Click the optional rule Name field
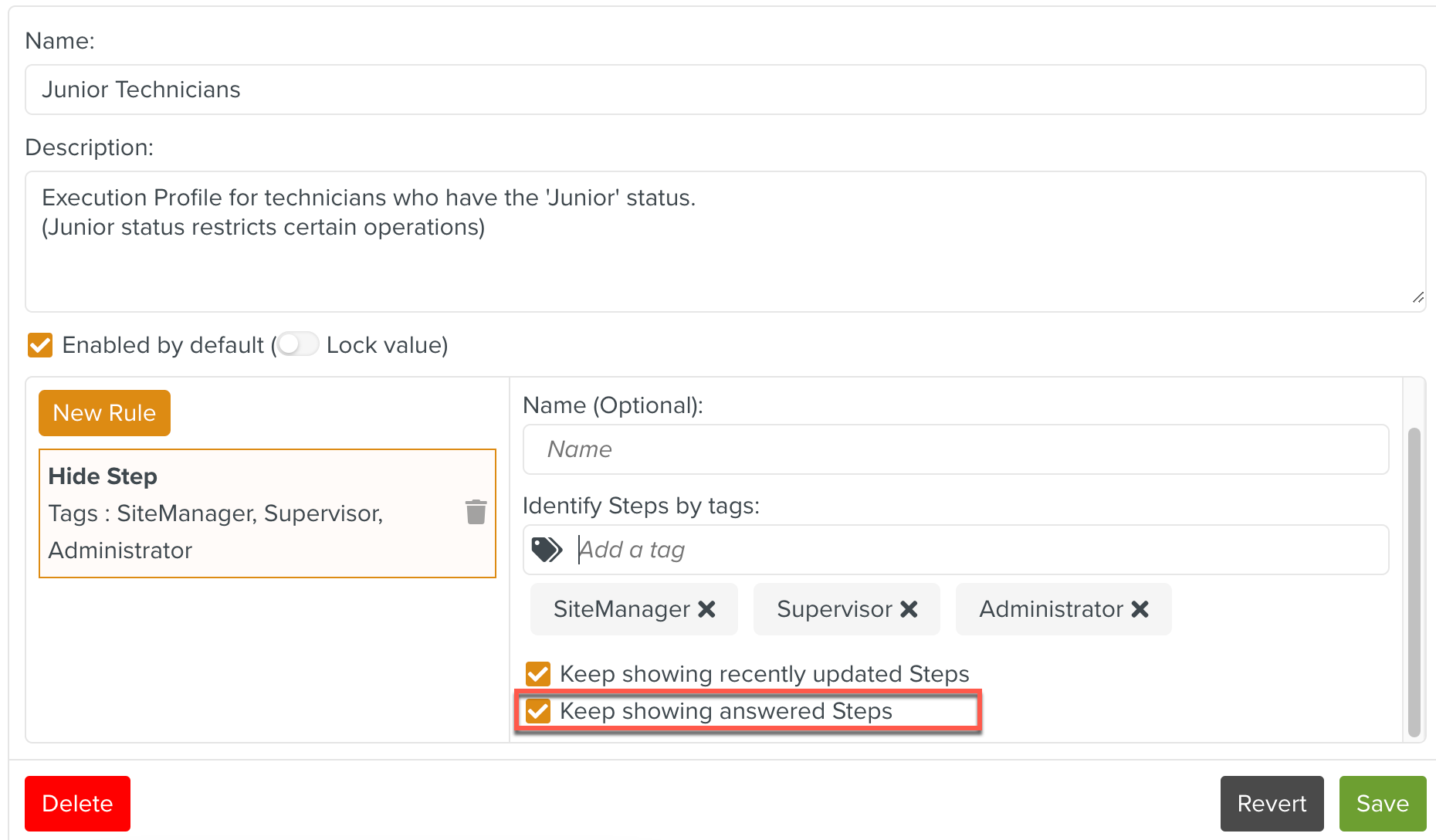 tap(955, 449)
